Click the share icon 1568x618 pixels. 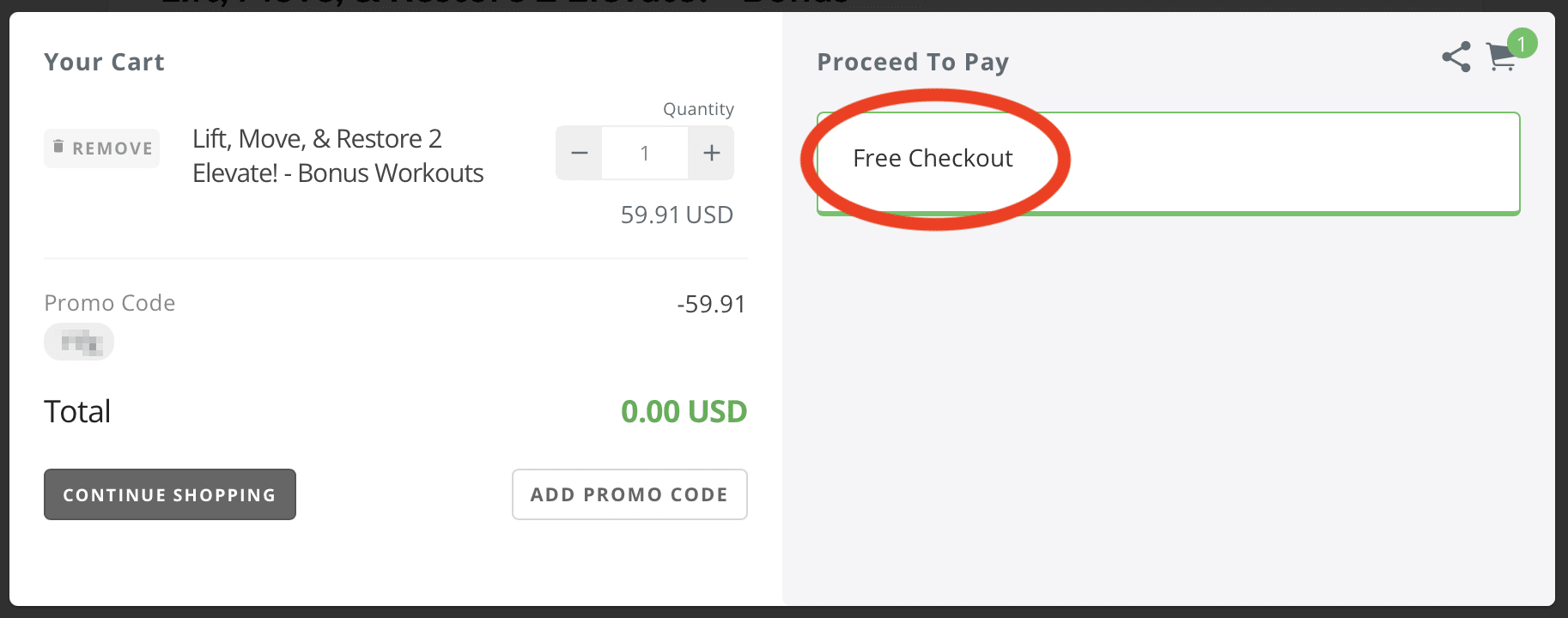pos(1456,57)
